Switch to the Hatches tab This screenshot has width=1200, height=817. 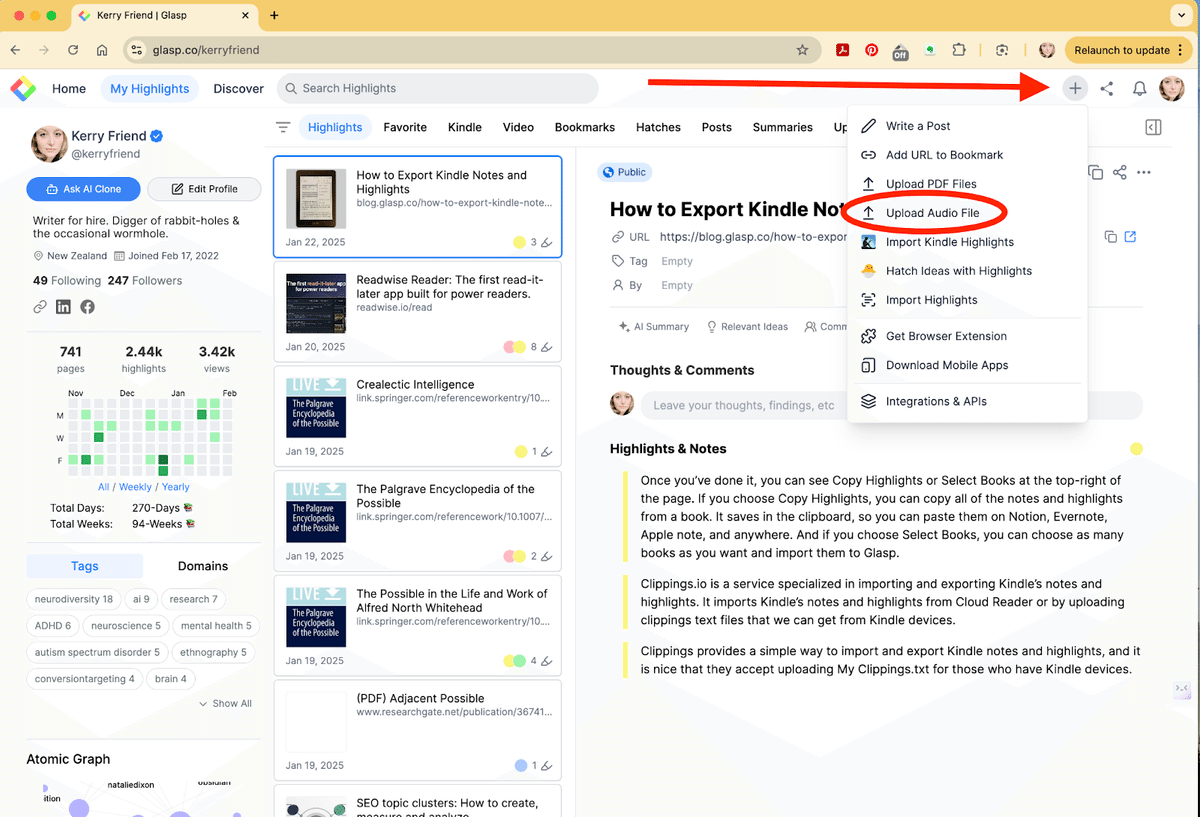coord(658,127)
